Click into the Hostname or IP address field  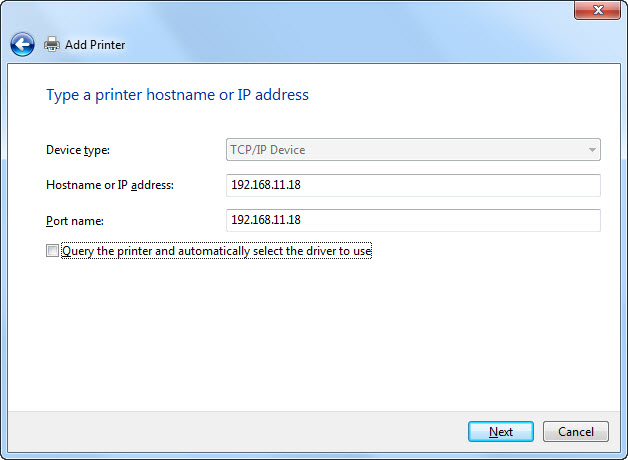(x=413, y=185)
